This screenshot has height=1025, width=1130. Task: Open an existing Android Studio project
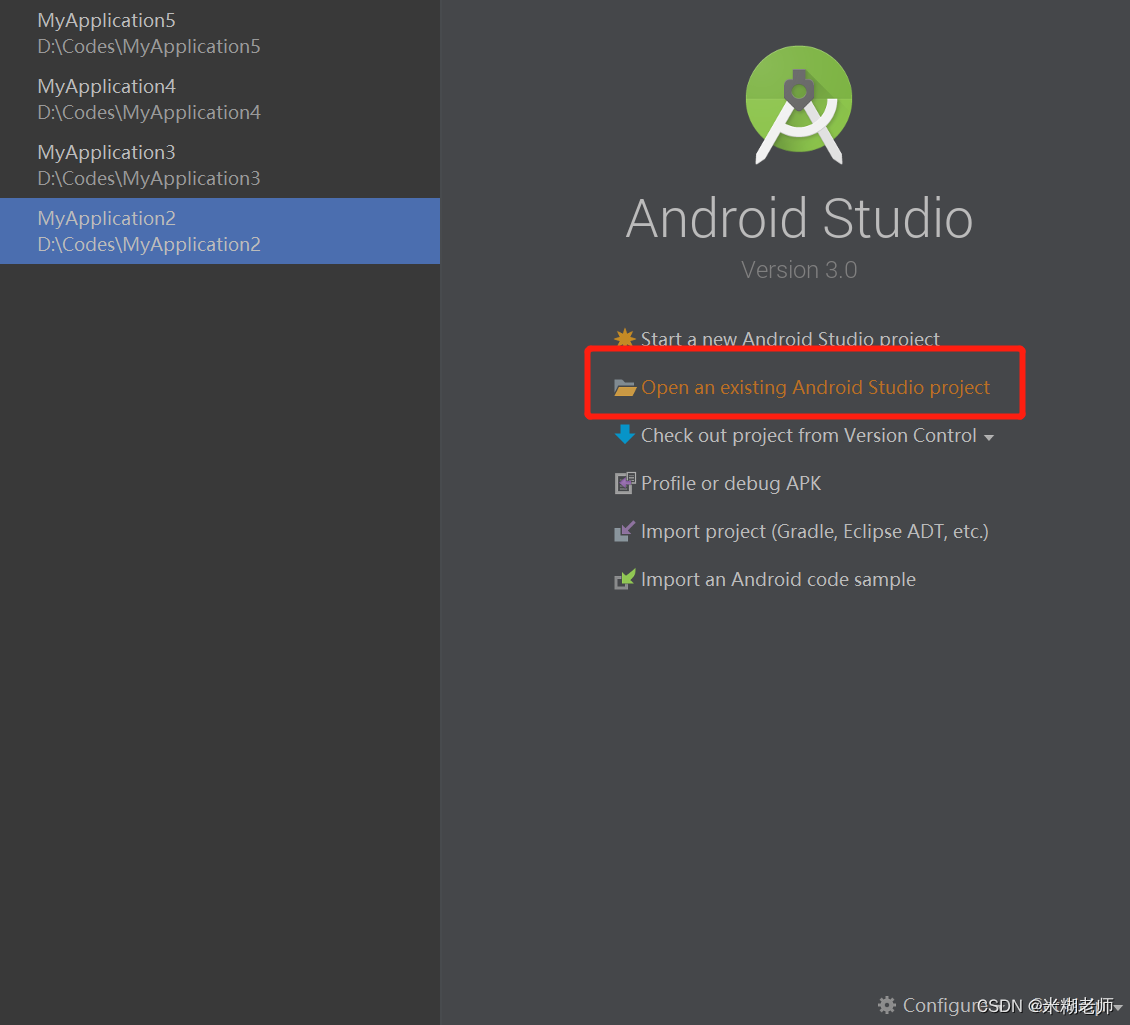click(815, 388)
